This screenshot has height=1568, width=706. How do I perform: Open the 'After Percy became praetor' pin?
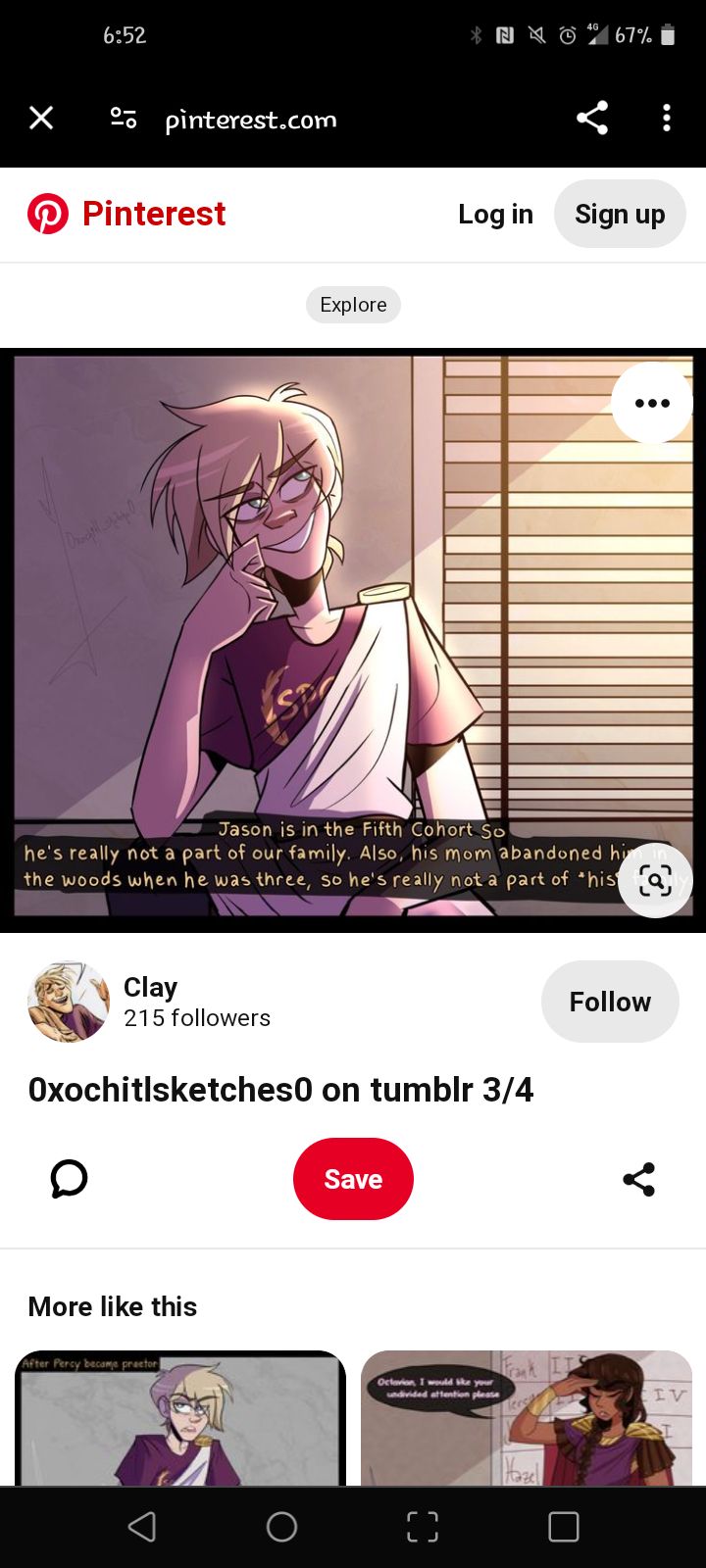(180, 1418)
